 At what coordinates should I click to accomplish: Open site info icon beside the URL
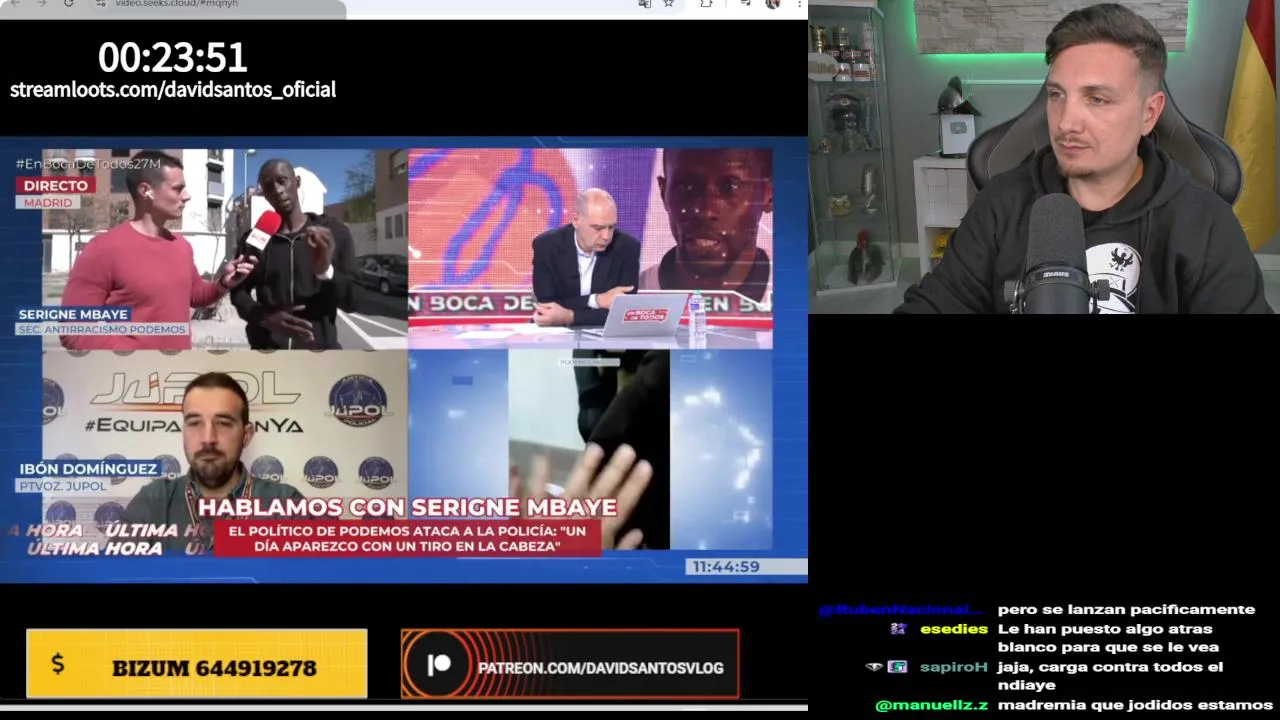[101, 3]
